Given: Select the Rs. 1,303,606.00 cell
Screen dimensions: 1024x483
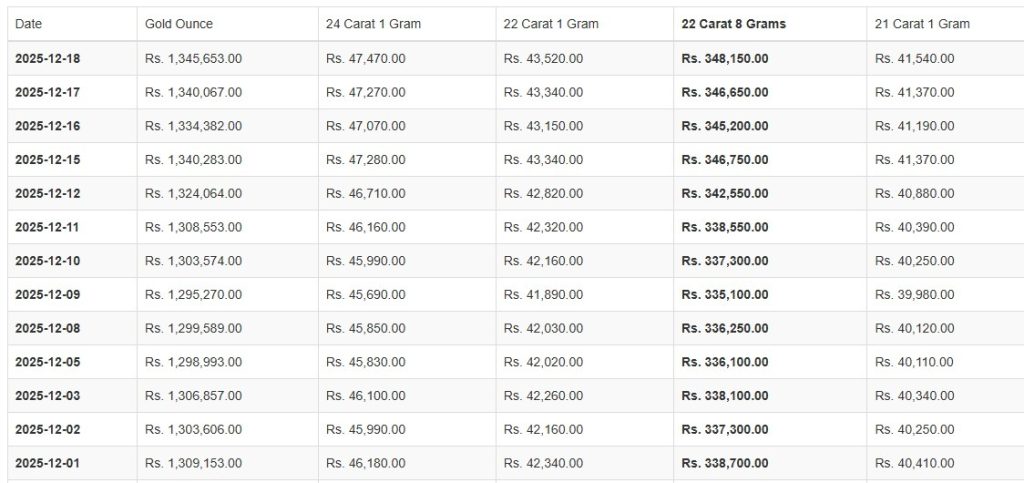Looking at the screenshot, I should pos(193,430).
